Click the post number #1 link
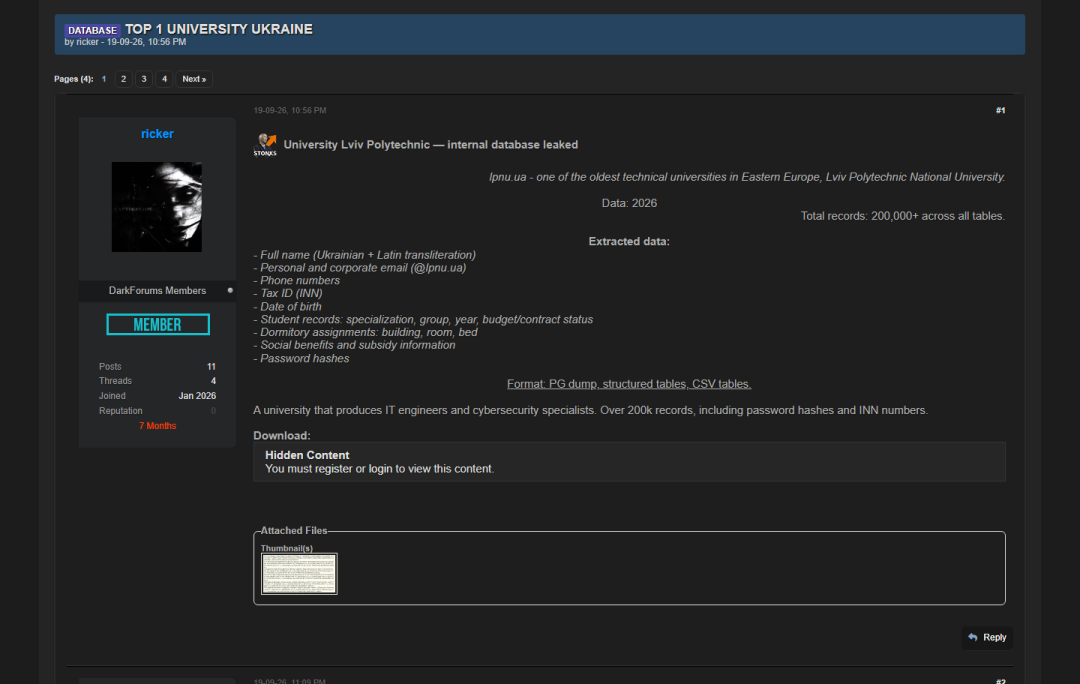Screen dimensions: 1080x684 pos(1000,110)
